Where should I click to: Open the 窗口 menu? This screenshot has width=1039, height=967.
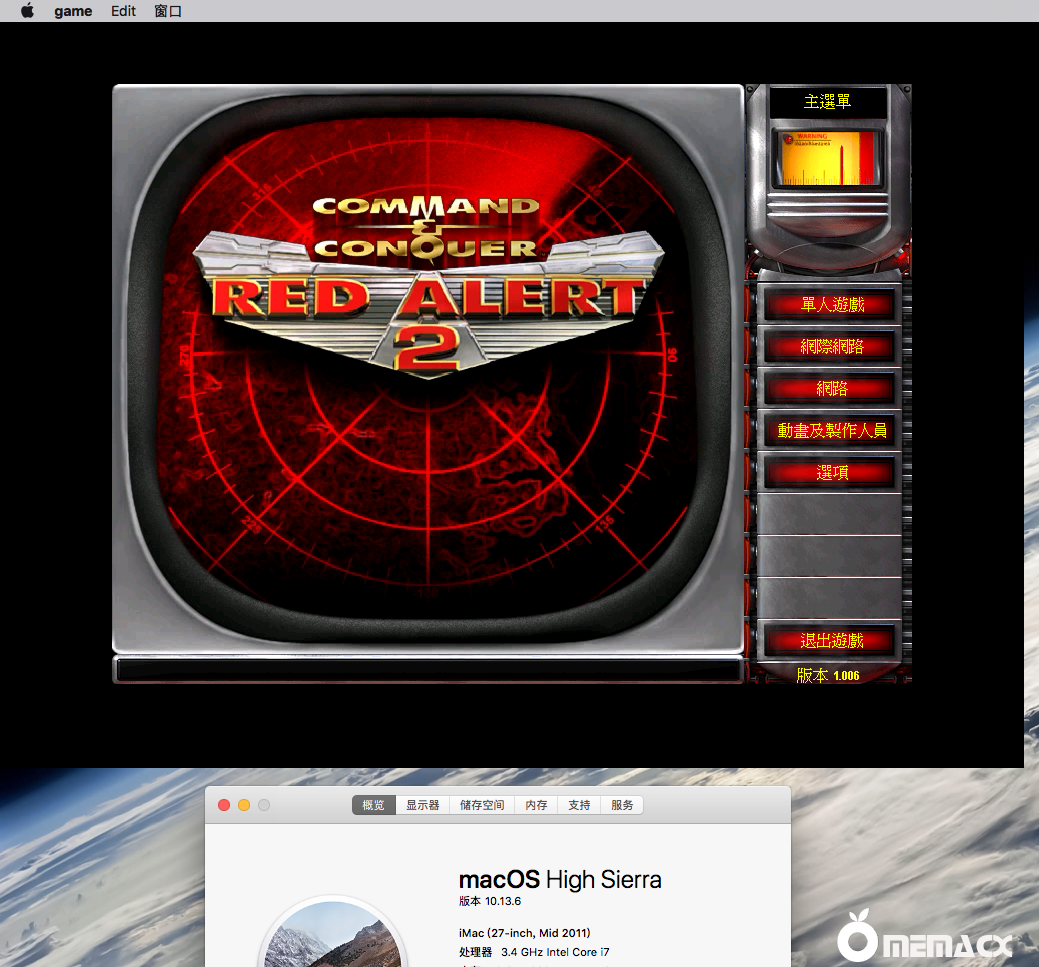pyautogui.click(x=168, y=11)
